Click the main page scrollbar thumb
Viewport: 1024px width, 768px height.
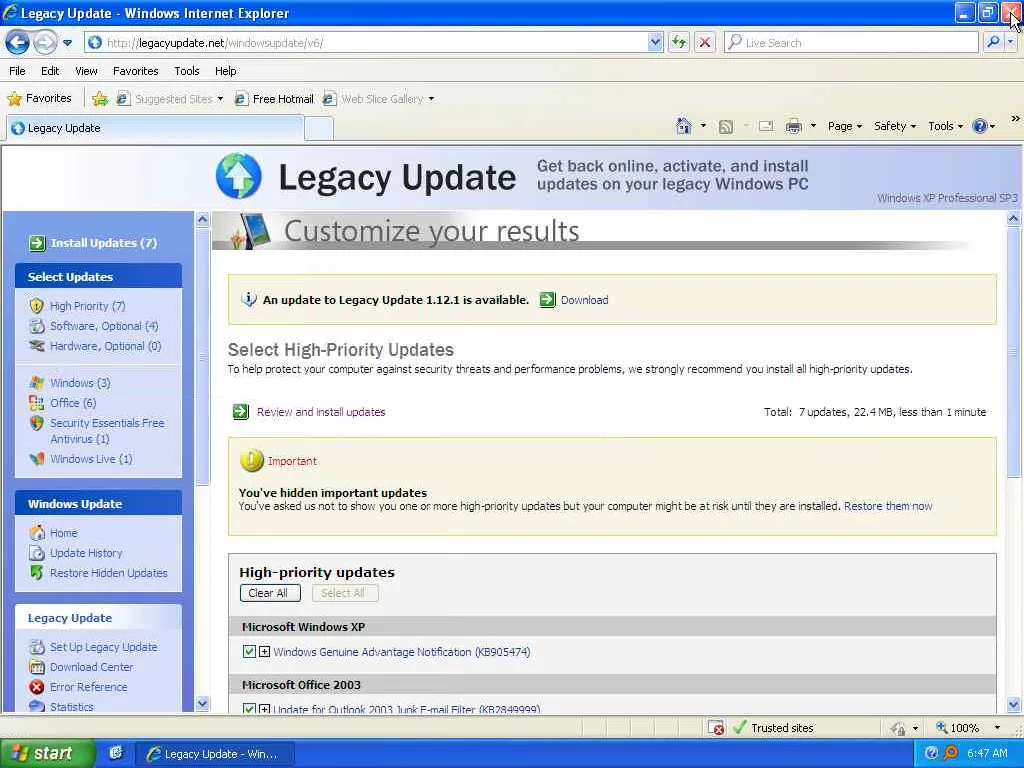tap(1014, 353)
